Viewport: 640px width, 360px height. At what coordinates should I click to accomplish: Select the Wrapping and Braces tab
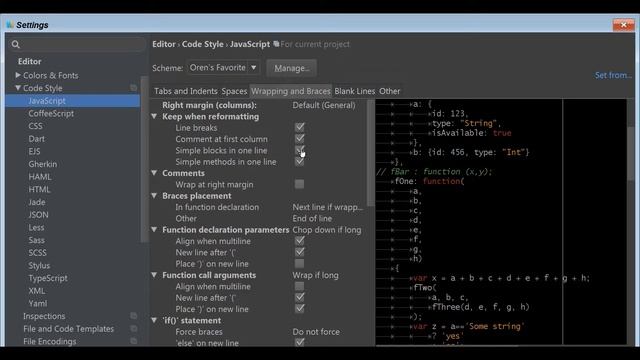[x=291, y=91]
